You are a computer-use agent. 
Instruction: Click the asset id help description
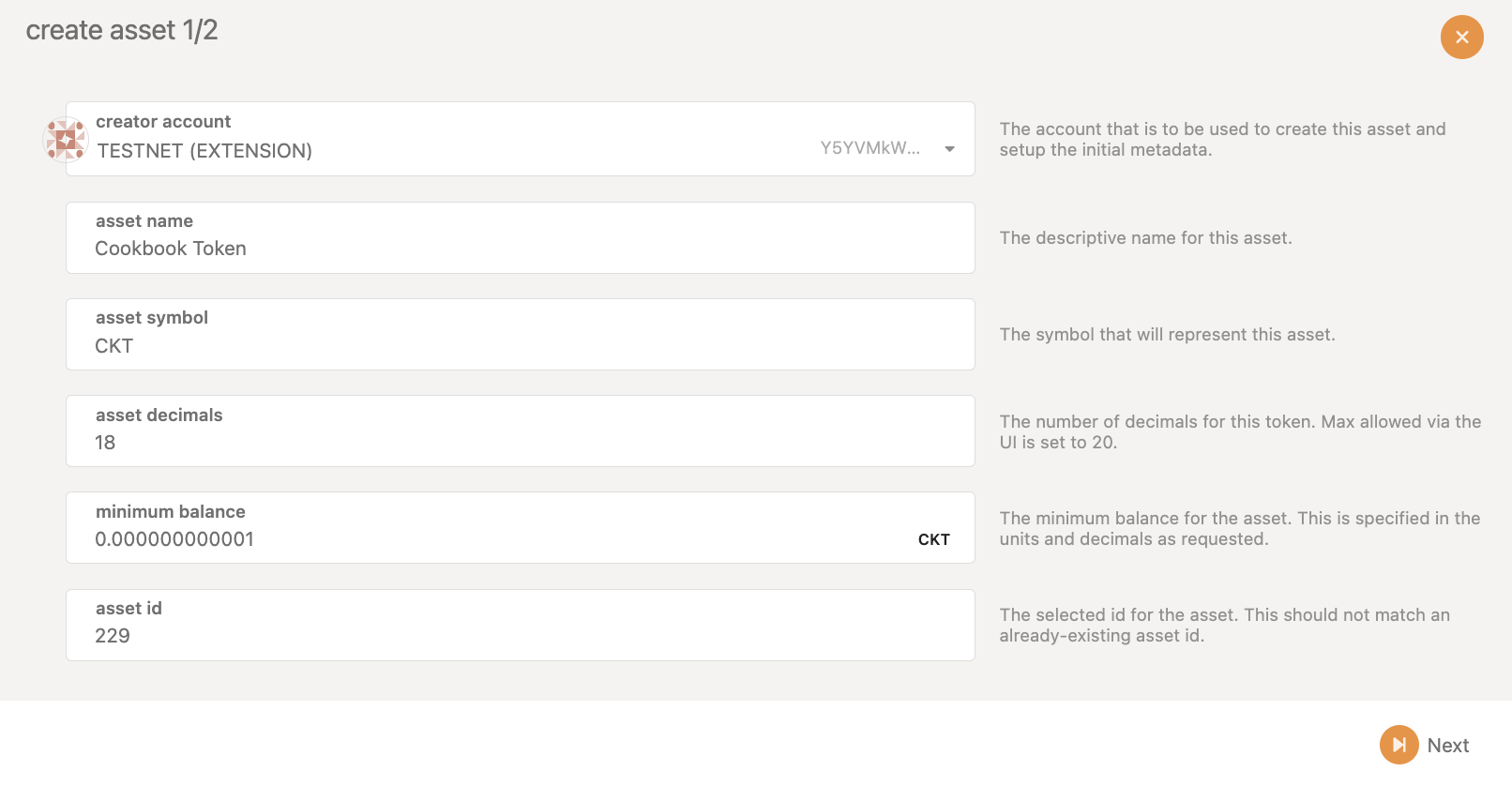click(1224, 625)
